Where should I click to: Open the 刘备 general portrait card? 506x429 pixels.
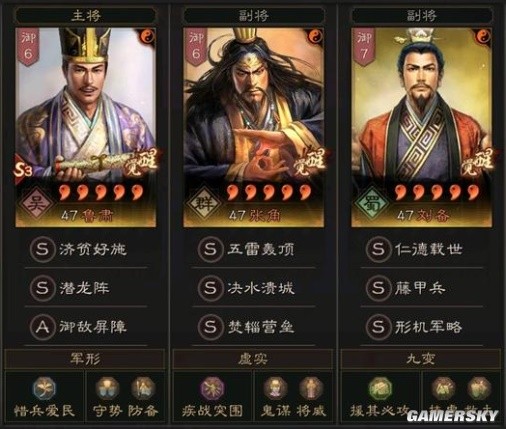(x=422, y=127)
